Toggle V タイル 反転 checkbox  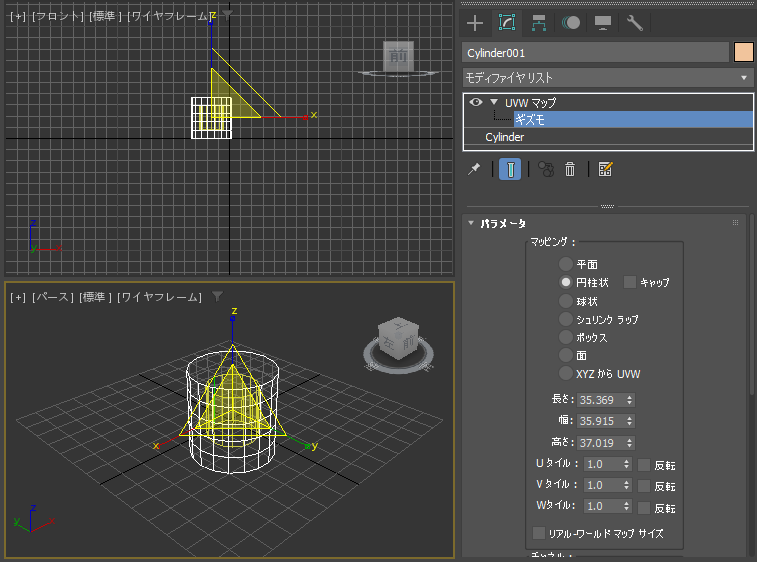pos(644,486)
